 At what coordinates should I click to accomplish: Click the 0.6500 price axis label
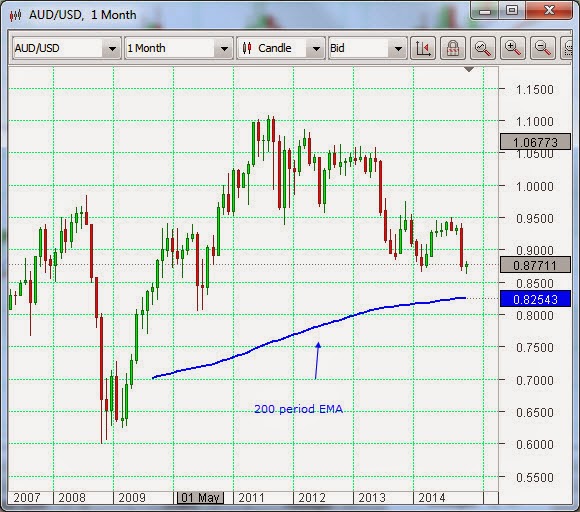pos(535,412)
